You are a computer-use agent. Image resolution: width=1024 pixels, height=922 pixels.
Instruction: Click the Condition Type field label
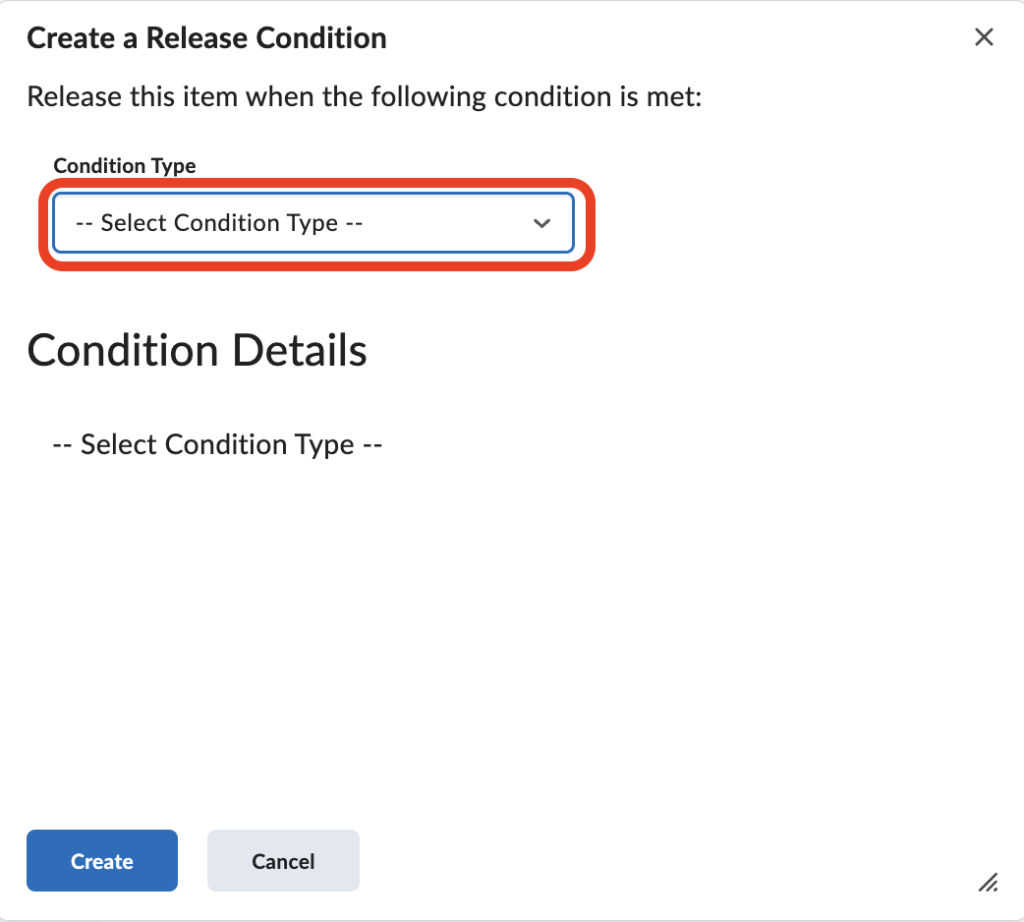click(125, 166)
